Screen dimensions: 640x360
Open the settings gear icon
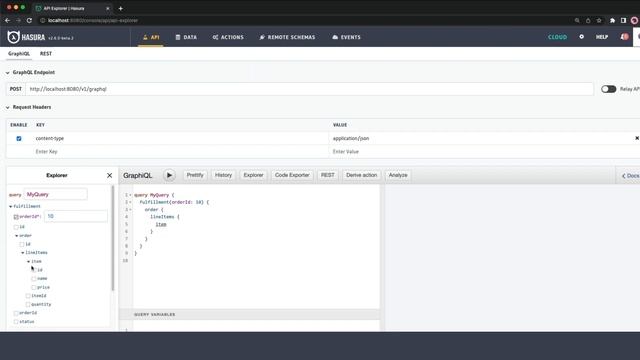click(x=581, y=37)
